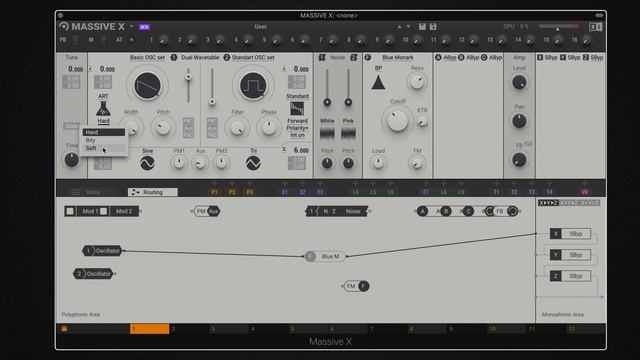This screenshot has height=360, width=640.
Task: Click the Dual Wavetable oscillator 1 number icon
Action: click(174, 58)
